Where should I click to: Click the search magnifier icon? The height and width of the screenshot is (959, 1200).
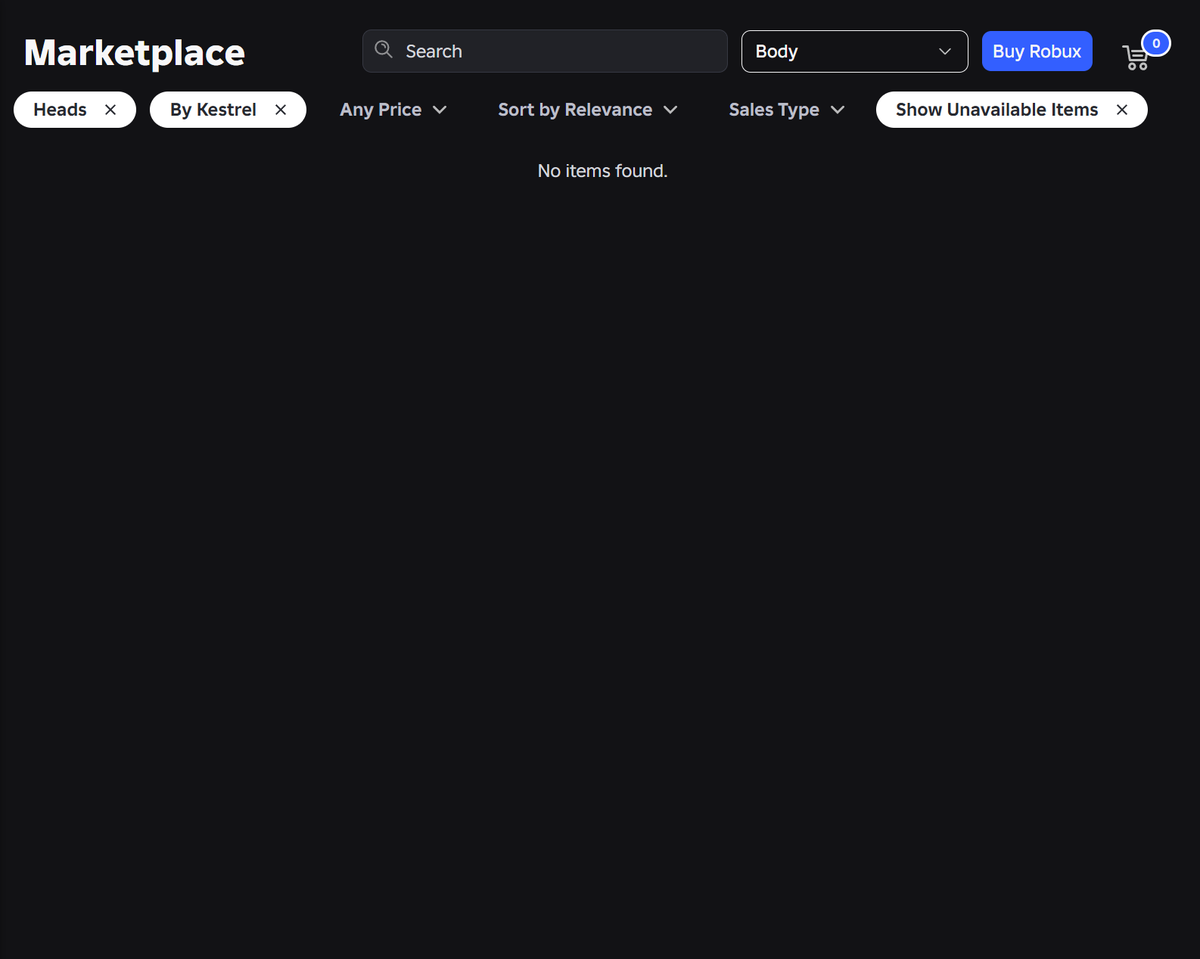point(383,50)
